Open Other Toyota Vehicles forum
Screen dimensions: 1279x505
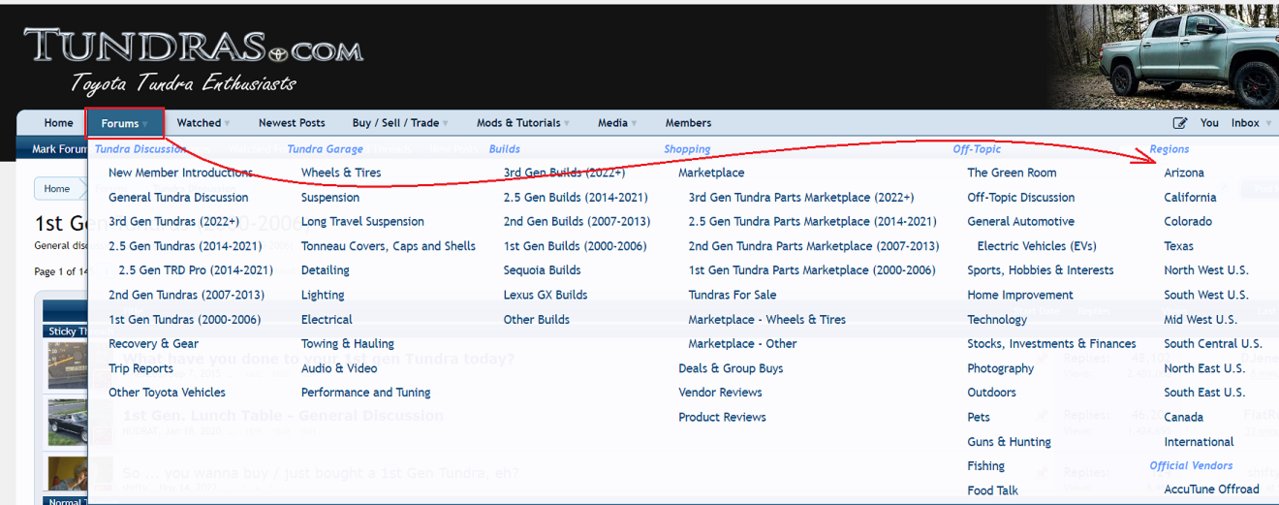[x=167, y=392]
